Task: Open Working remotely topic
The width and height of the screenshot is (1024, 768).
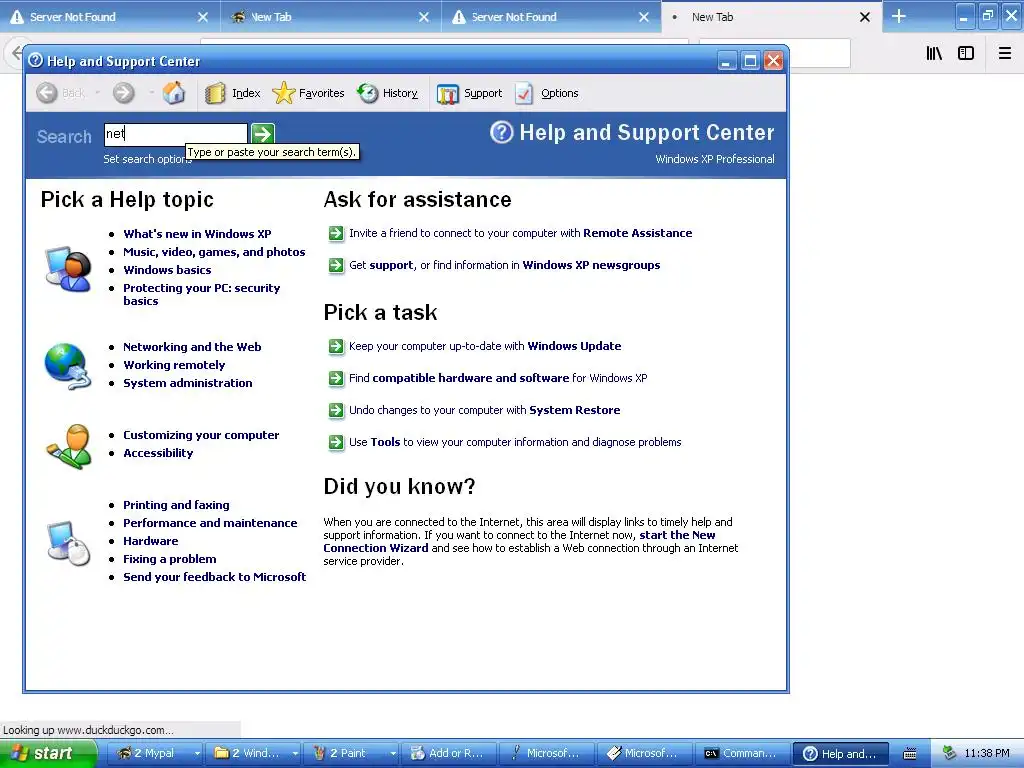Action: tap(174, 365)
